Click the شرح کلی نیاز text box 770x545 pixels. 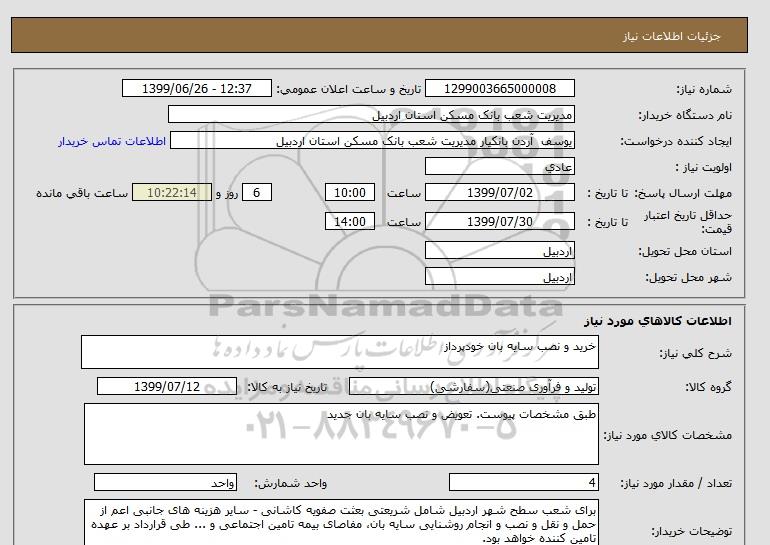pos(340,352)
